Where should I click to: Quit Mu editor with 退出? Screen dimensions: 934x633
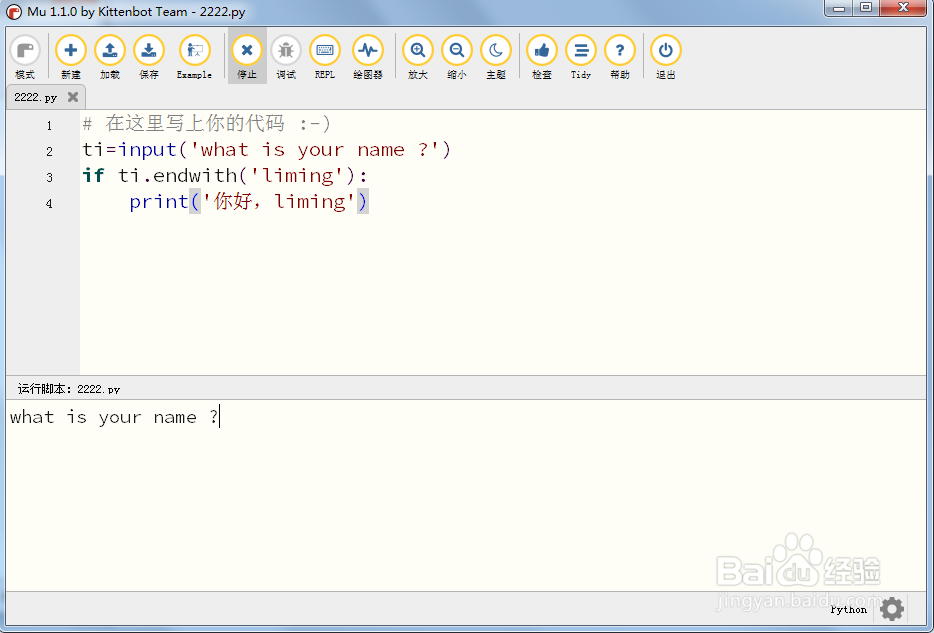[x=665, y=50]
